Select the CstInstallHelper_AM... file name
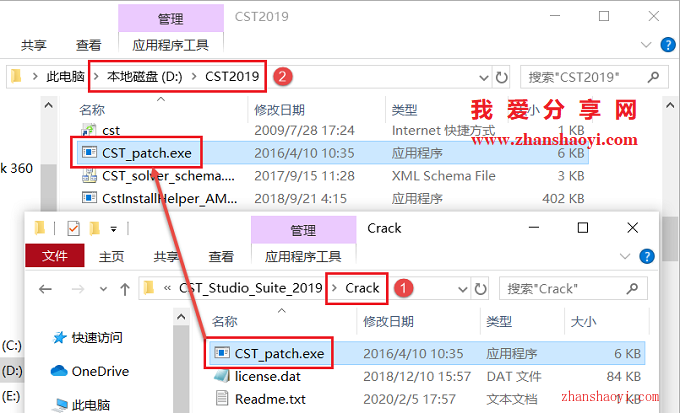 pyautogui.click(x=170, y=198)
